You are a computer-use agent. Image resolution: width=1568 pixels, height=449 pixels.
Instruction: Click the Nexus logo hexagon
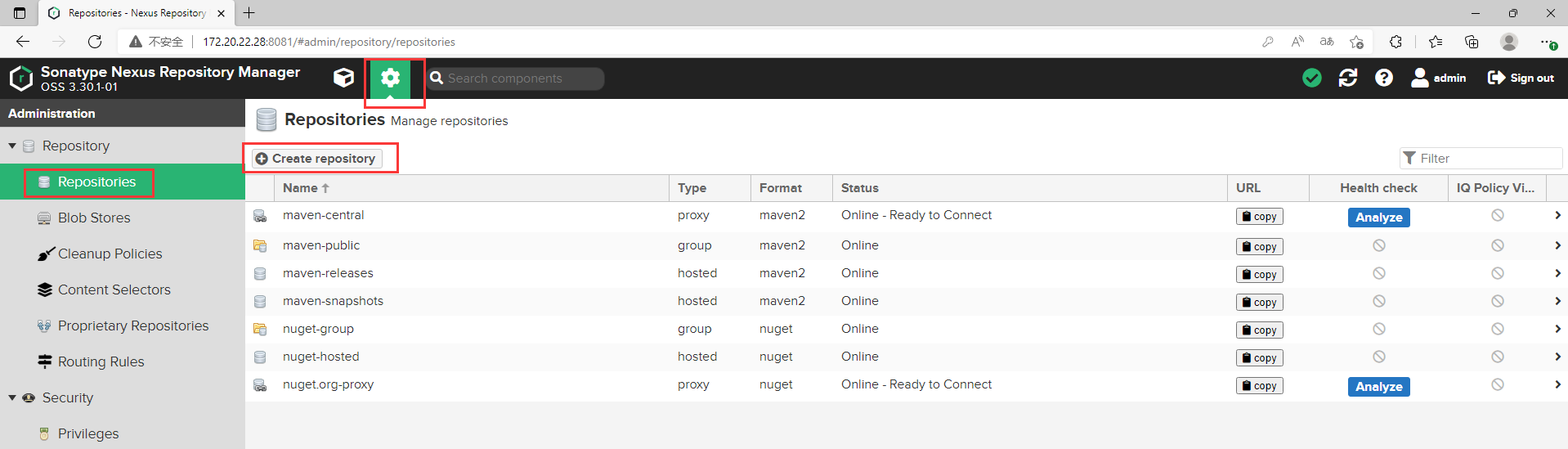(x=20, y=79)
